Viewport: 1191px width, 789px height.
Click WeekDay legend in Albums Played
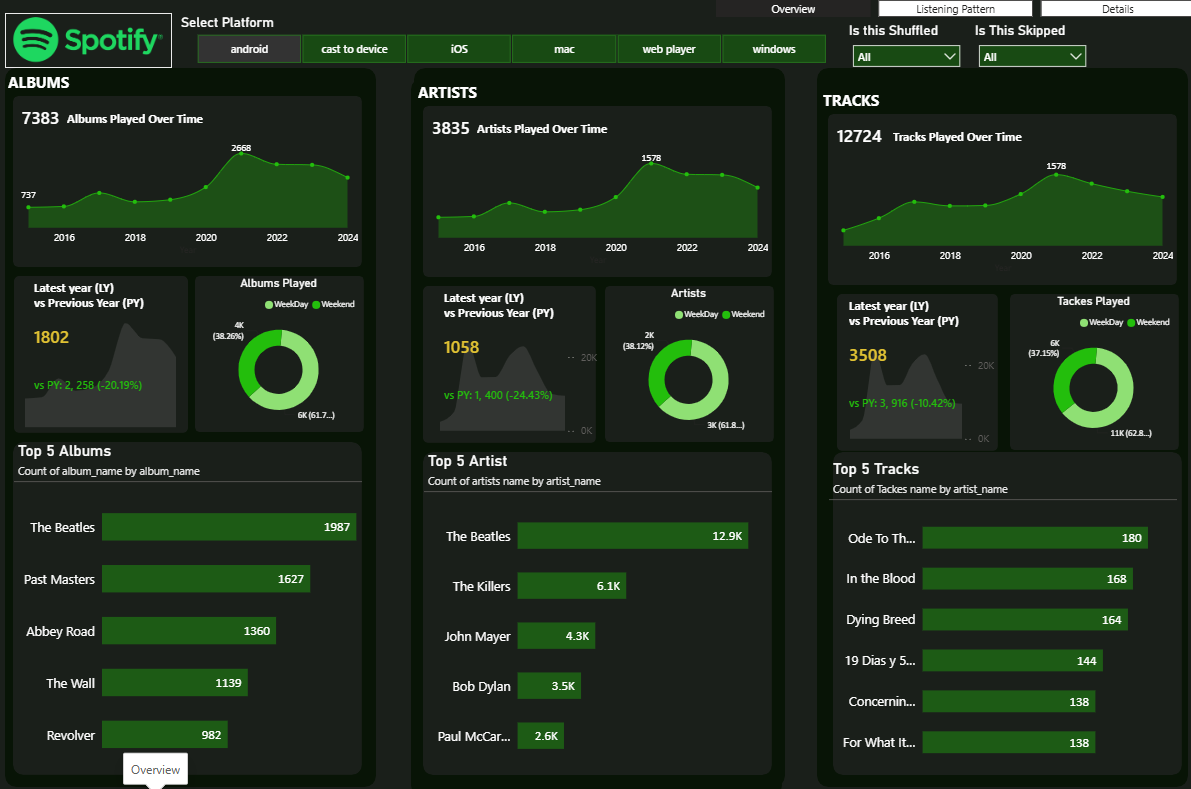click(286, 305)
